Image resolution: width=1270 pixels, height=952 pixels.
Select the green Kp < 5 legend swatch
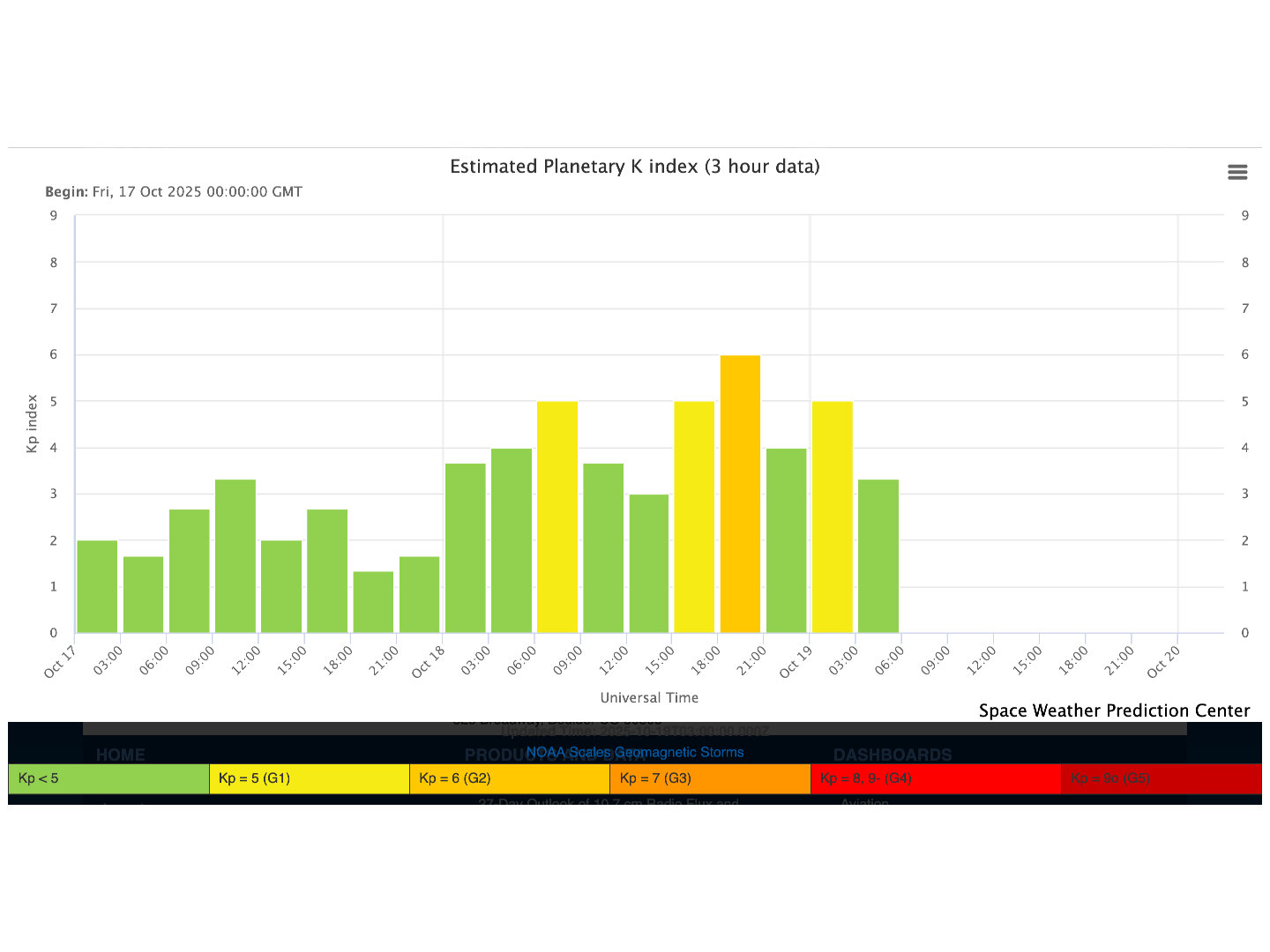108,778
